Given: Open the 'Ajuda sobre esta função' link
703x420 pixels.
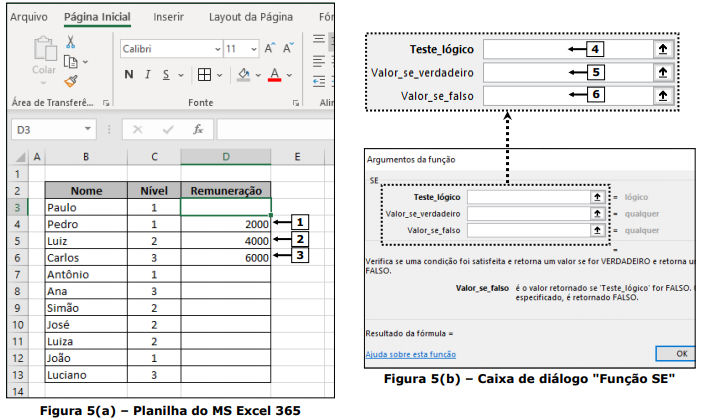Looking at the screenshot, I should (x=410, y=353).
